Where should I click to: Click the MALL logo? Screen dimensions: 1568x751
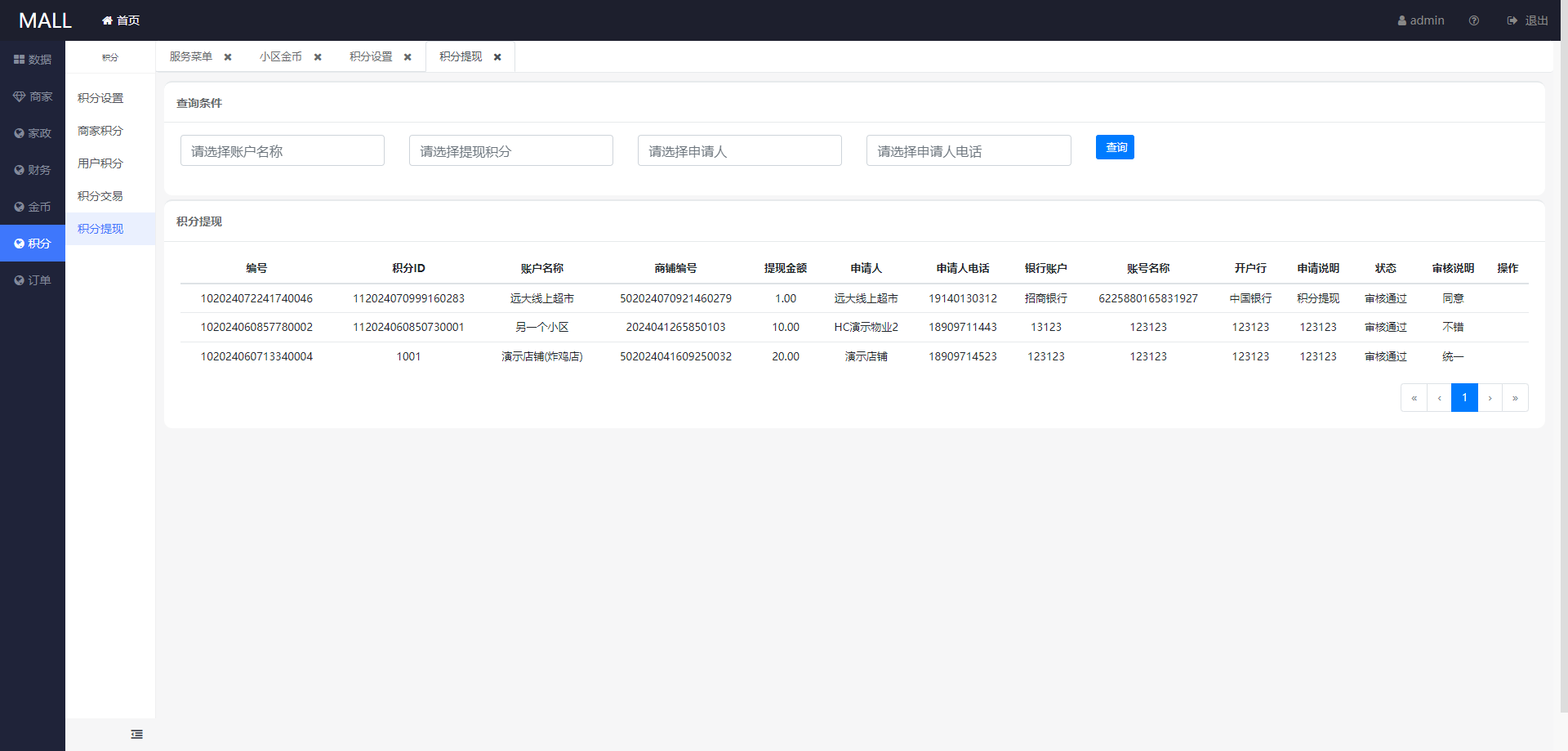45,20
